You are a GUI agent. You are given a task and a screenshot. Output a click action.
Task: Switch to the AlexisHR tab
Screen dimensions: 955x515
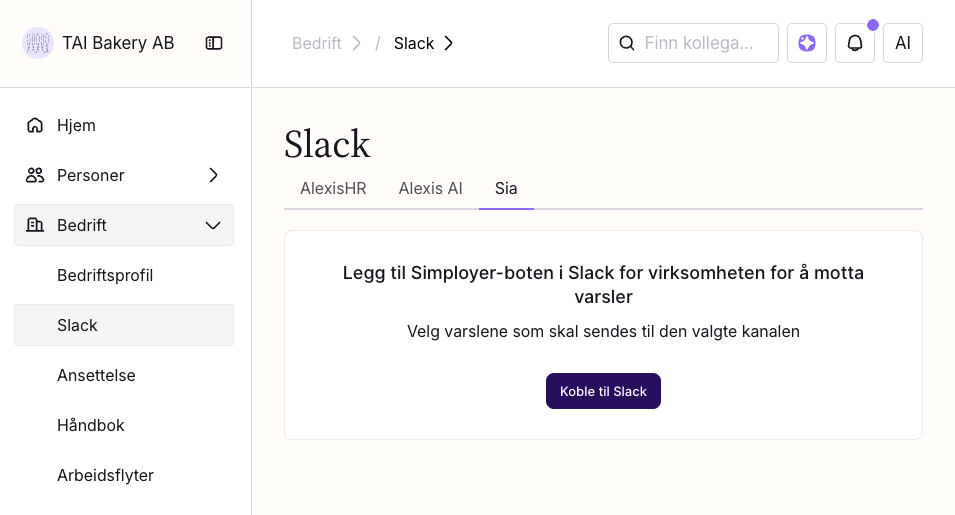[333, 188]
